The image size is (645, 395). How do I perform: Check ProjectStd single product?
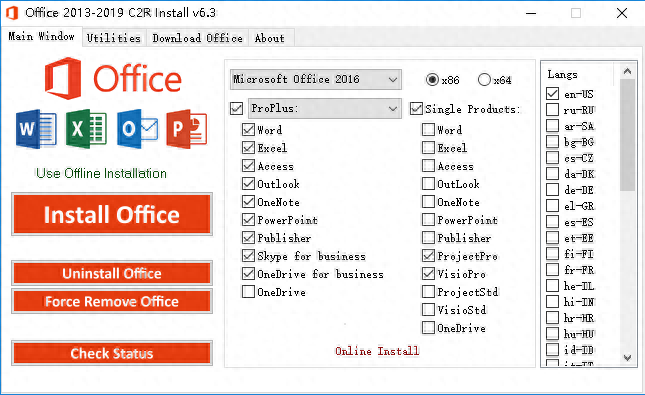428,292
